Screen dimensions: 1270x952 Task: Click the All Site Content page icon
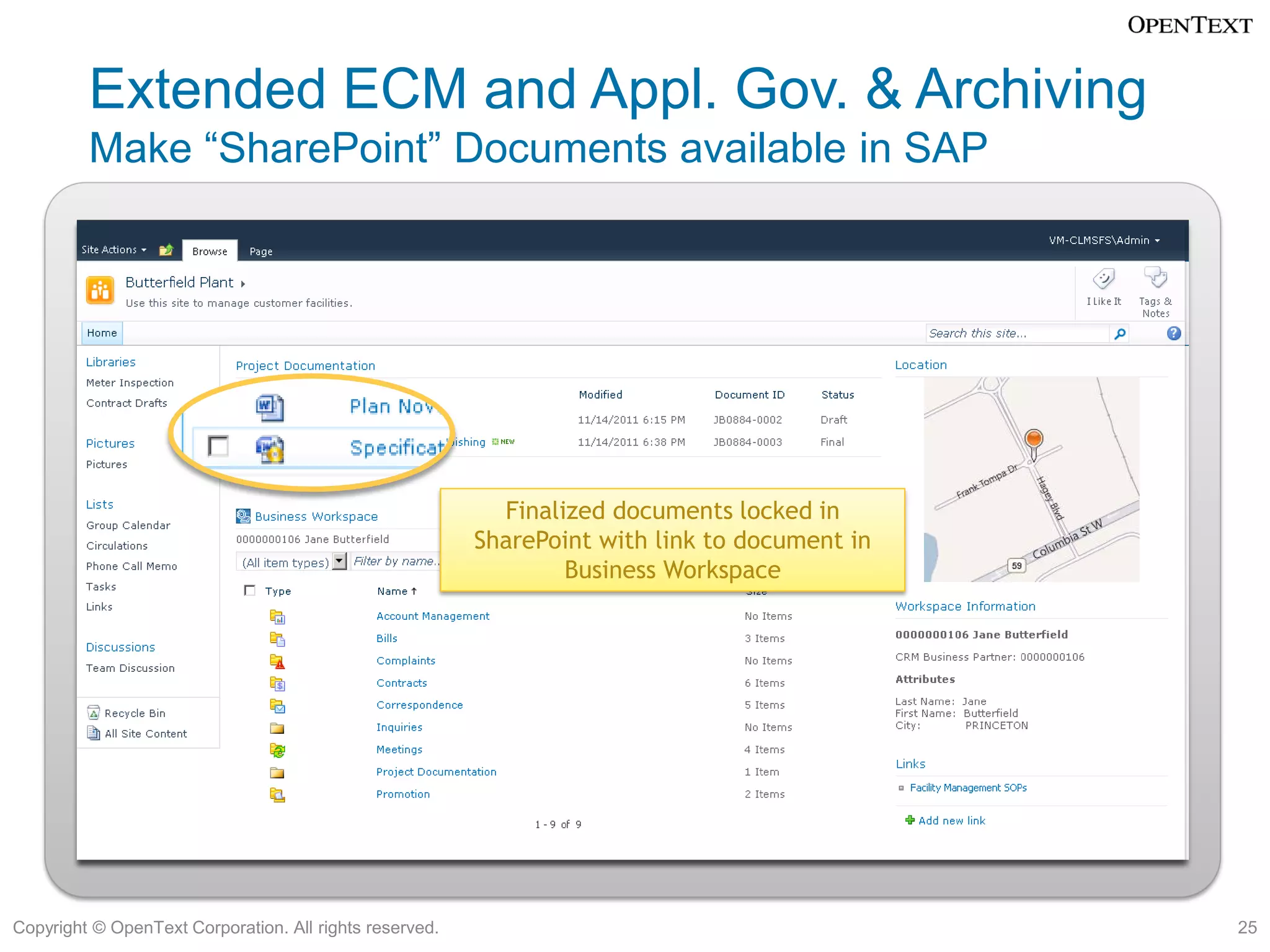[x=94, y=733]
